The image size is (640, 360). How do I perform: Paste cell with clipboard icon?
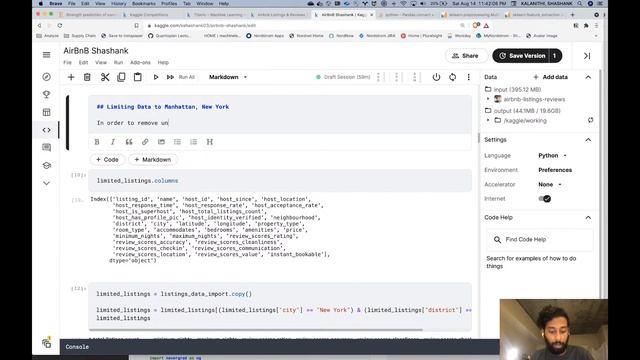tap(138, 77)
